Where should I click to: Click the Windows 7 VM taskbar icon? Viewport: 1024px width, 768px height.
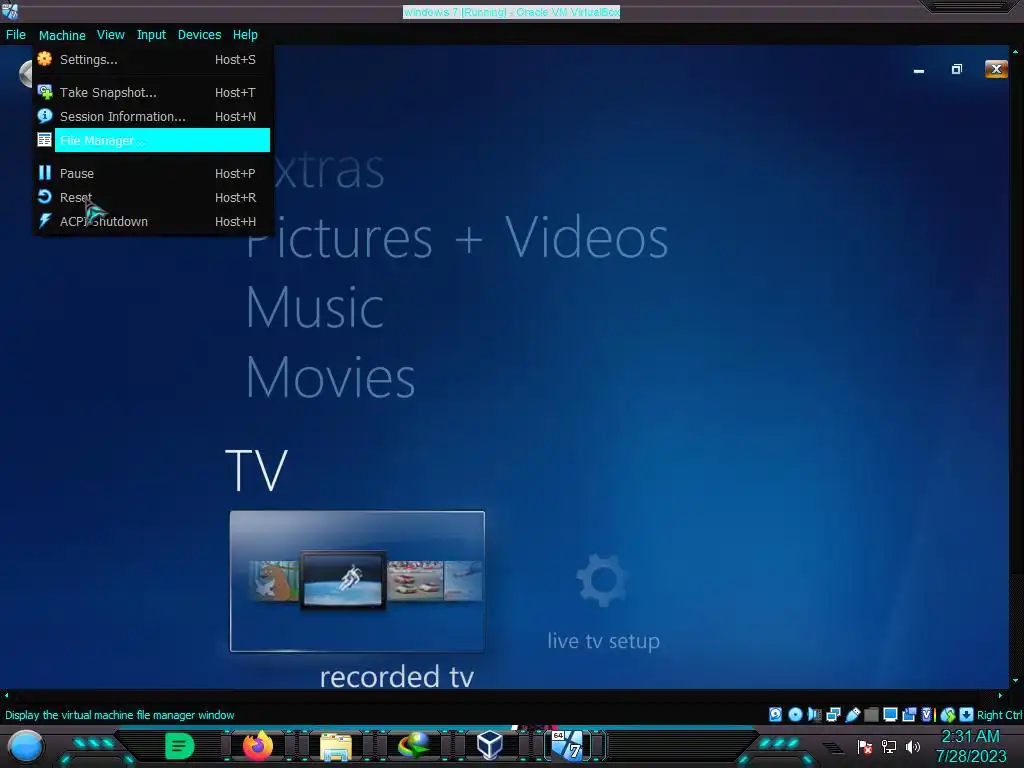pos(568,746)
